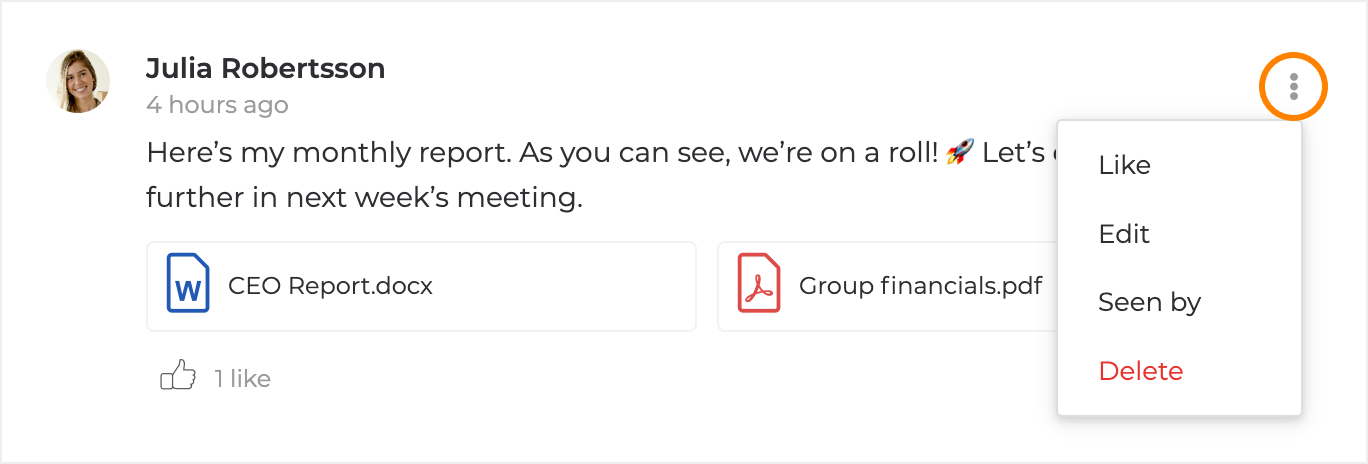The width and height of the screenshot is (1368, 464).
Task: Click empty space right of CEO Report.docx name
Action: pyautogui.click(x=560, y=286)
